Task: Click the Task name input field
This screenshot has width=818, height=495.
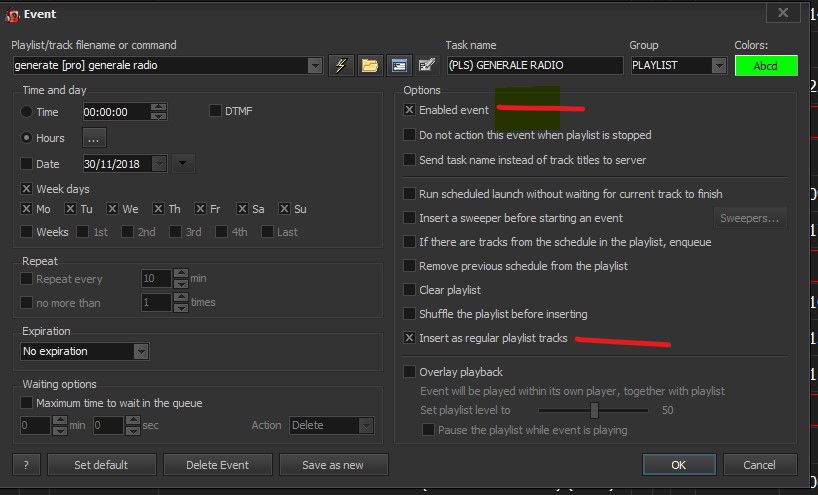Action: point(534,65)
